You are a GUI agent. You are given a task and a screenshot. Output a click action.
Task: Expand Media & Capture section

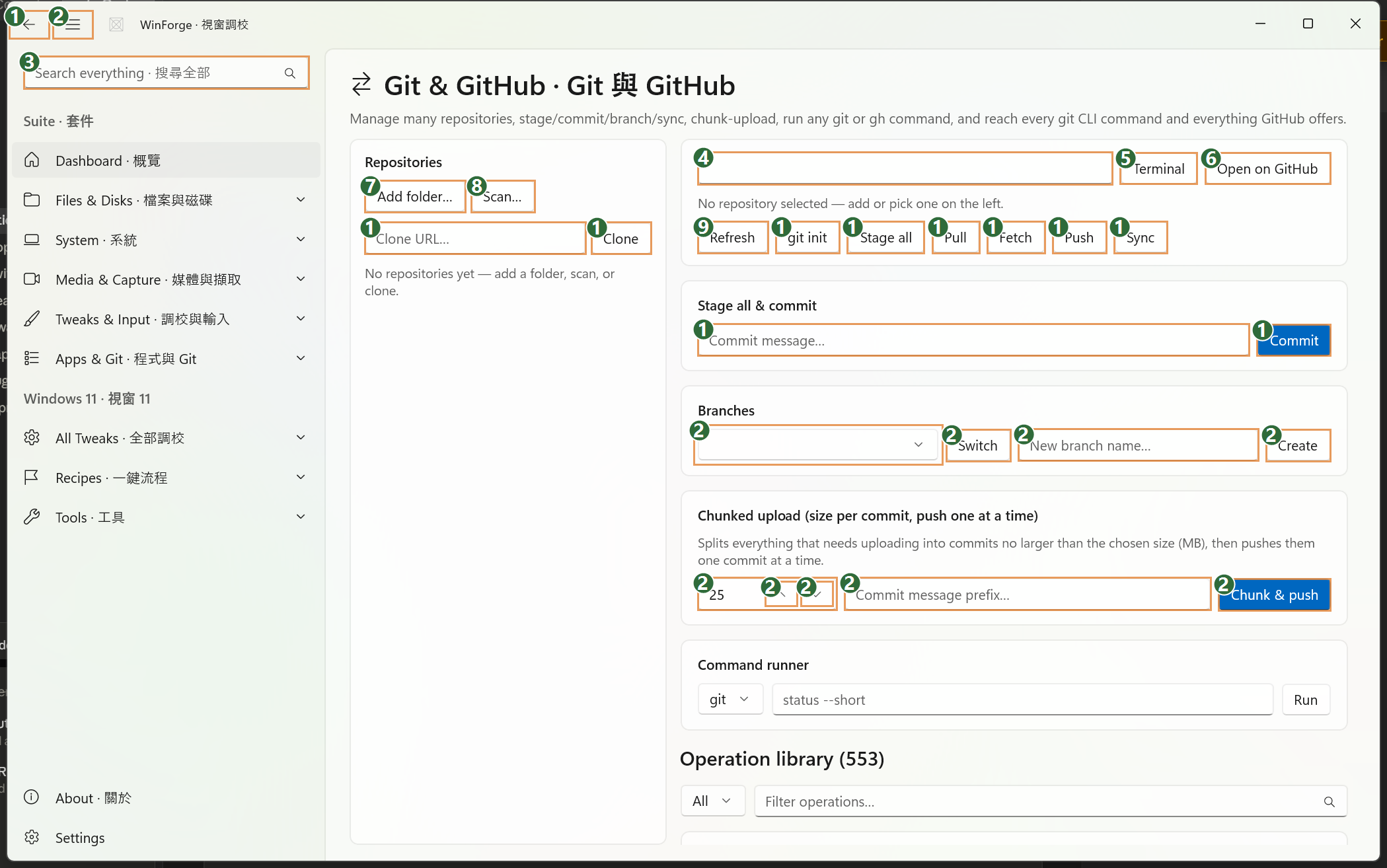(x=301, y=279)
